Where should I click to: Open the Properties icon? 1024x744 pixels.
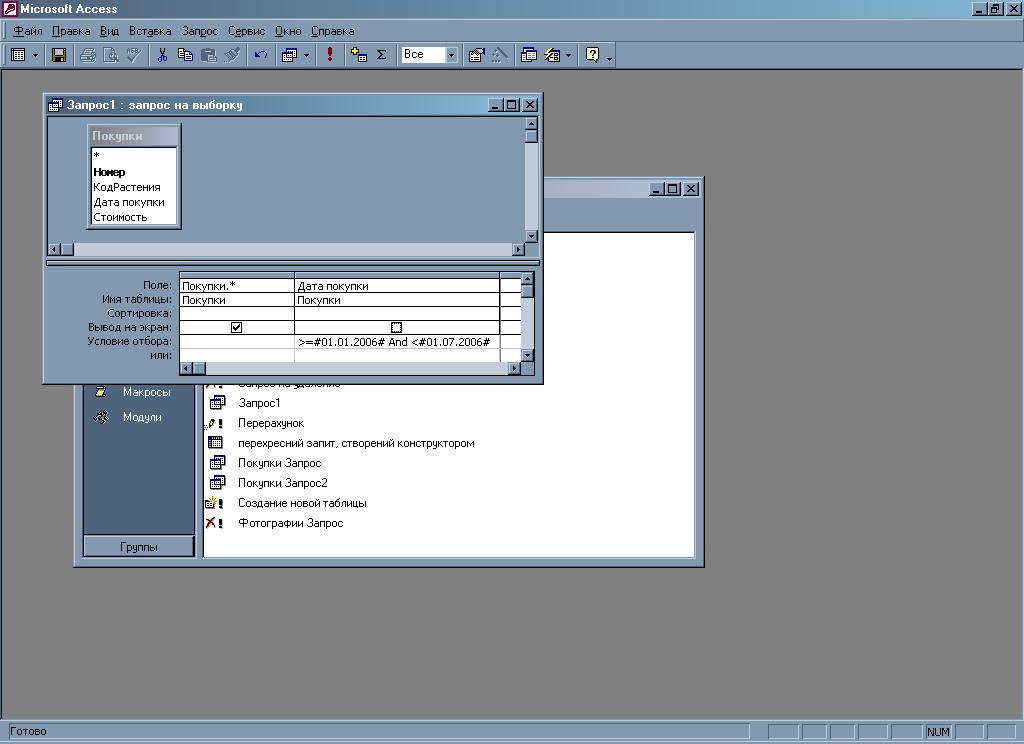coord(477,55)
